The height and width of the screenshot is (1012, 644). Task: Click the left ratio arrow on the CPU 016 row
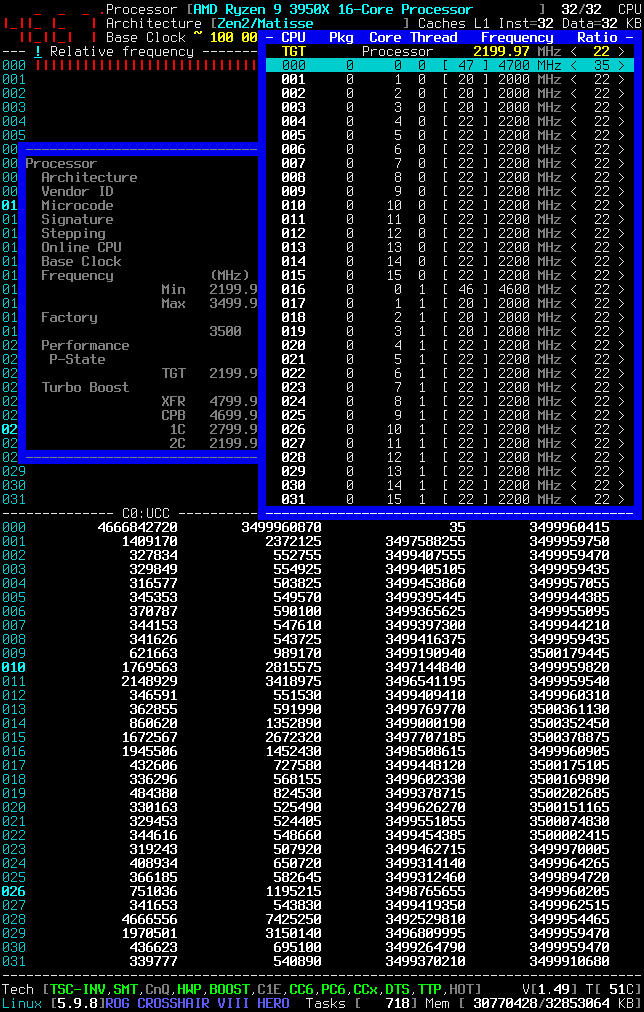[x=574, y=289]
